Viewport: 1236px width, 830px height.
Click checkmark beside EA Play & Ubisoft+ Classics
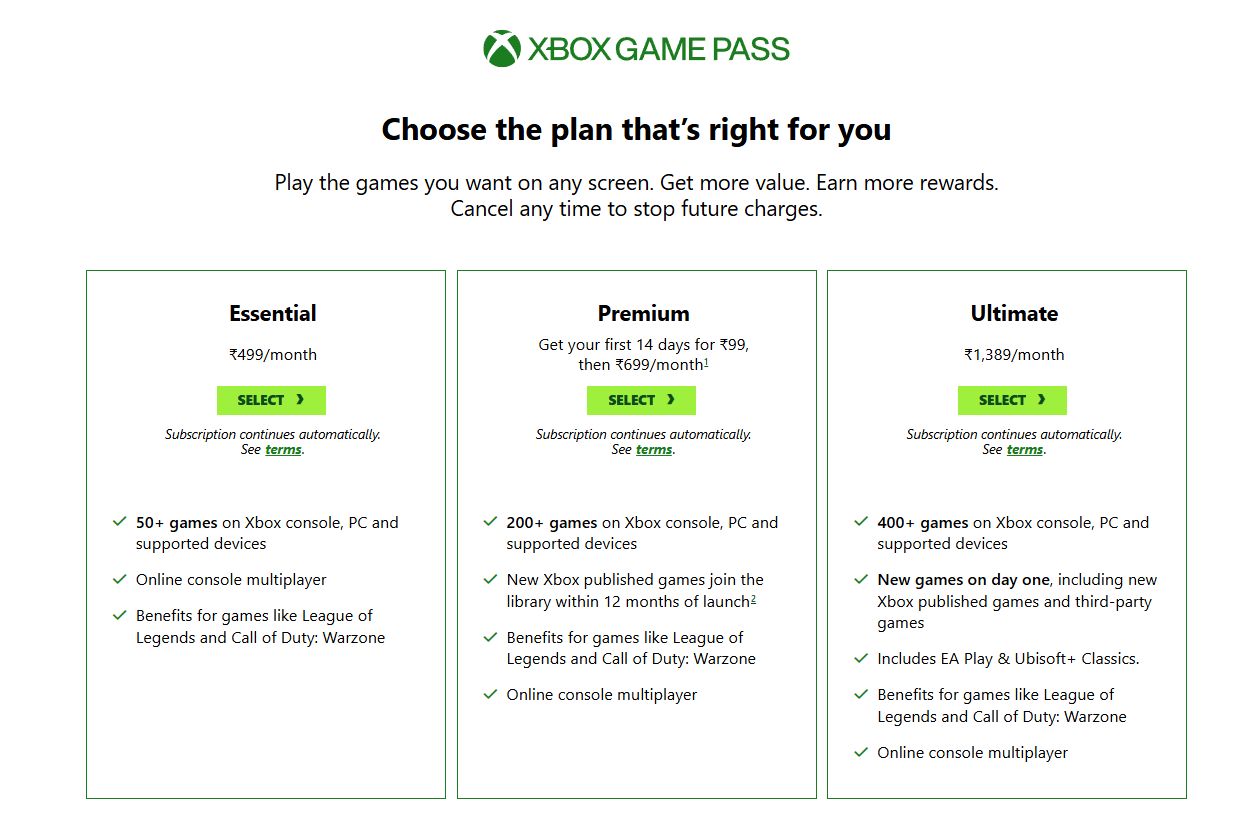click(861, 658)
